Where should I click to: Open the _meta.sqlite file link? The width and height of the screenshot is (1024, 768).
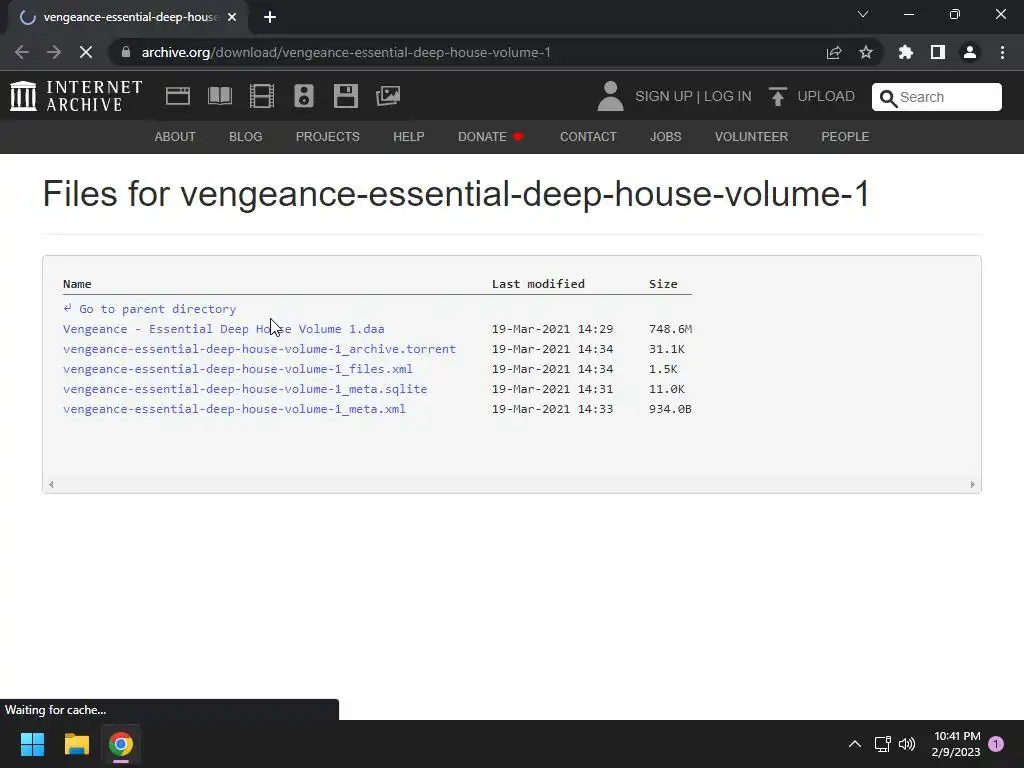coord(245,389)
